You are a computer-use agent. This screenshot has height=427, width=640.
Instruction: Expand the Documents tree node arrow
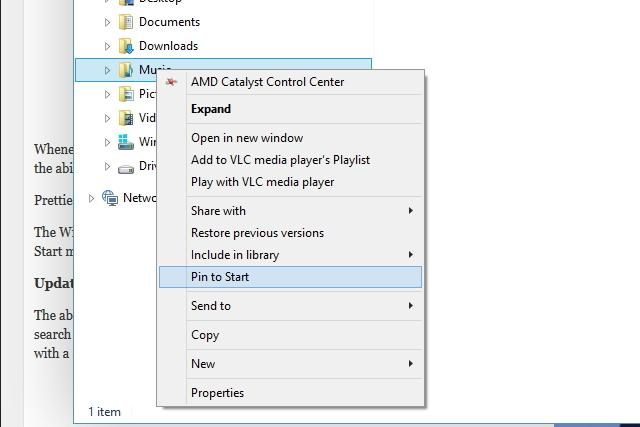click(107, 22)
